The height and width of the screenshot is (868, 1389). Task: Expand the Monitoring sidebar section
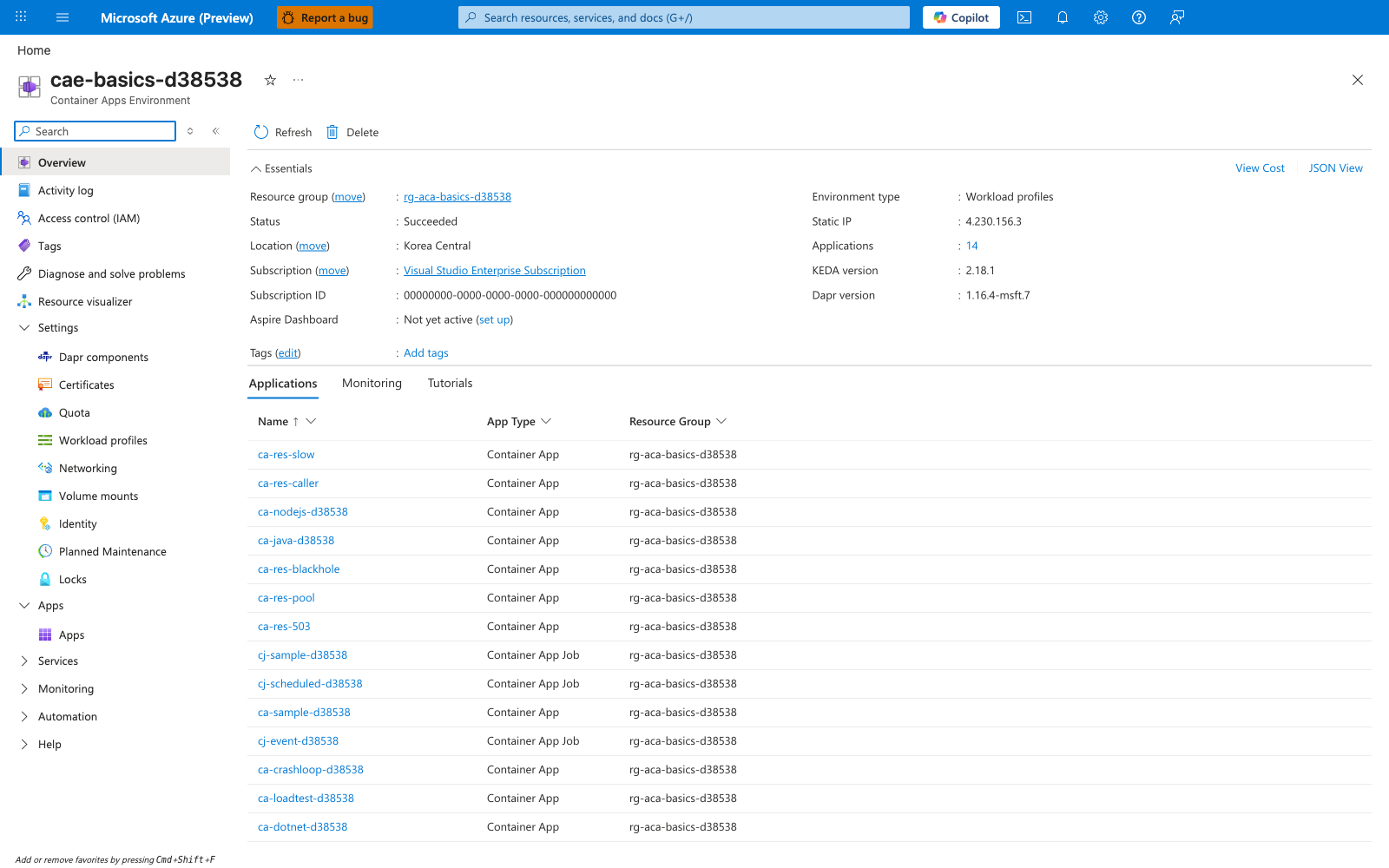(x=24, y=688)
